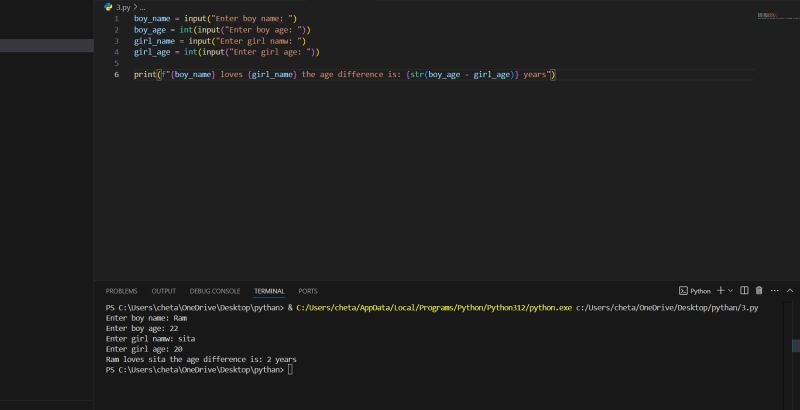Click the Python terminal shell icon
Image resolution: width=800 pixels, height=410 pixels.
click(x=684, y=290)
